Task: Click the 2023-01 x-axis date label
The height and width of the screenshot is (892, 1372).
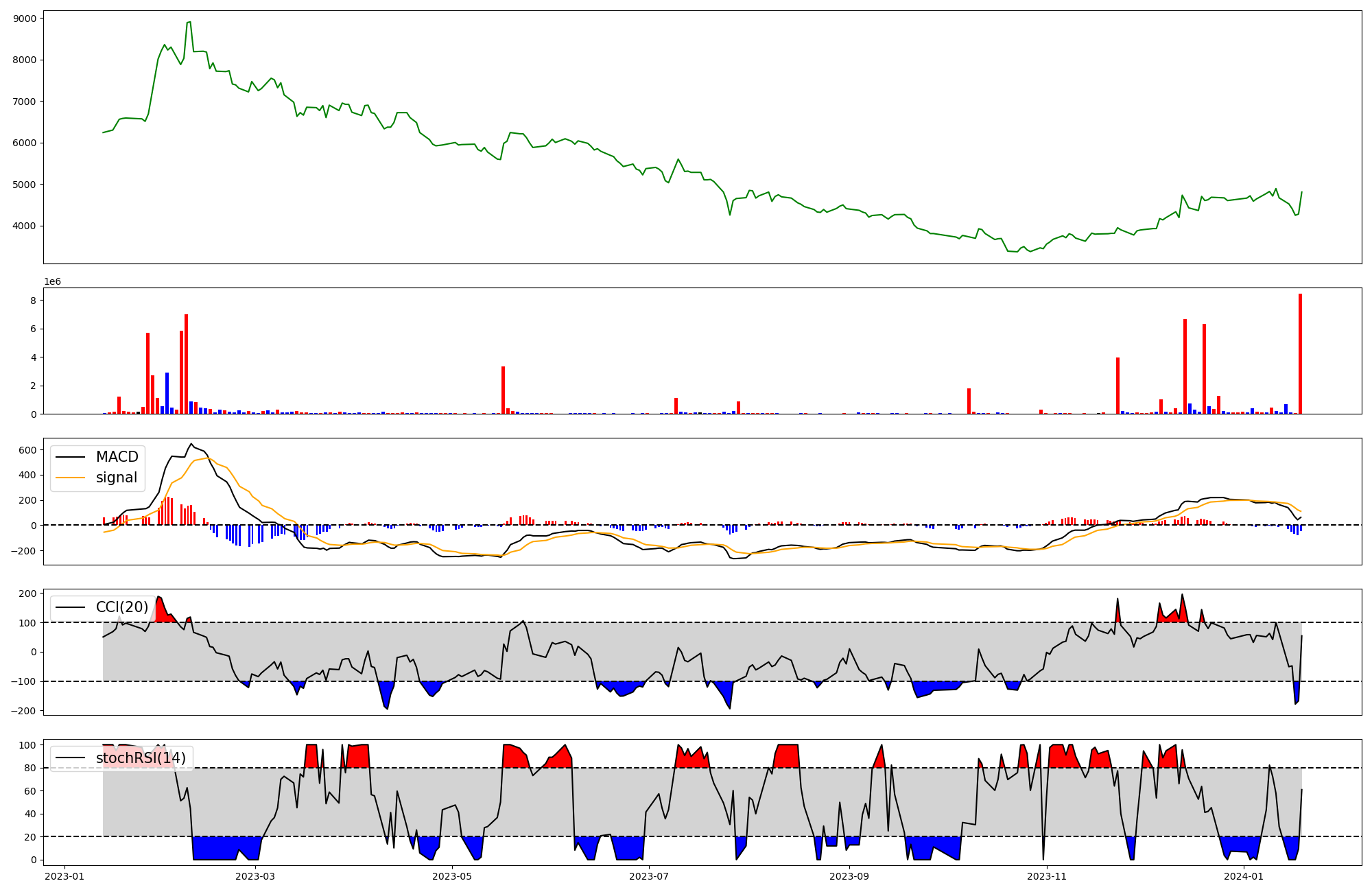Action: [x=64, y=876]
